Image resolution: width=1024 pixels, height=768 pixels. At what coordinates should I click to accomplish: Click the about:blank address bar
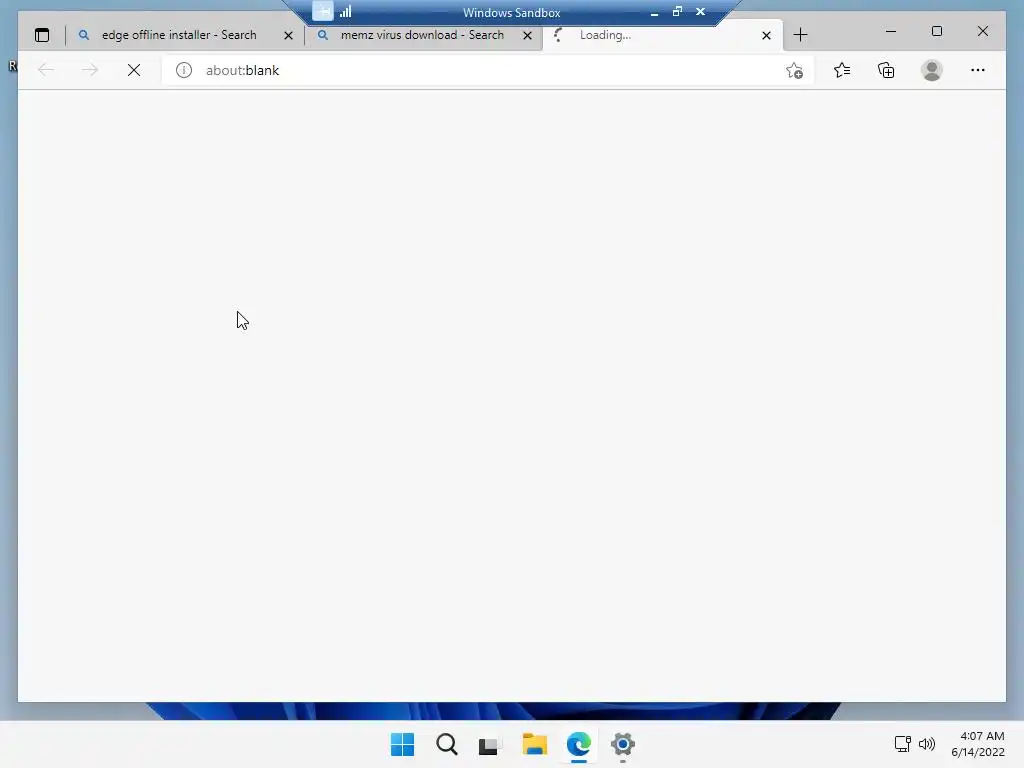(x=488, y=70)
